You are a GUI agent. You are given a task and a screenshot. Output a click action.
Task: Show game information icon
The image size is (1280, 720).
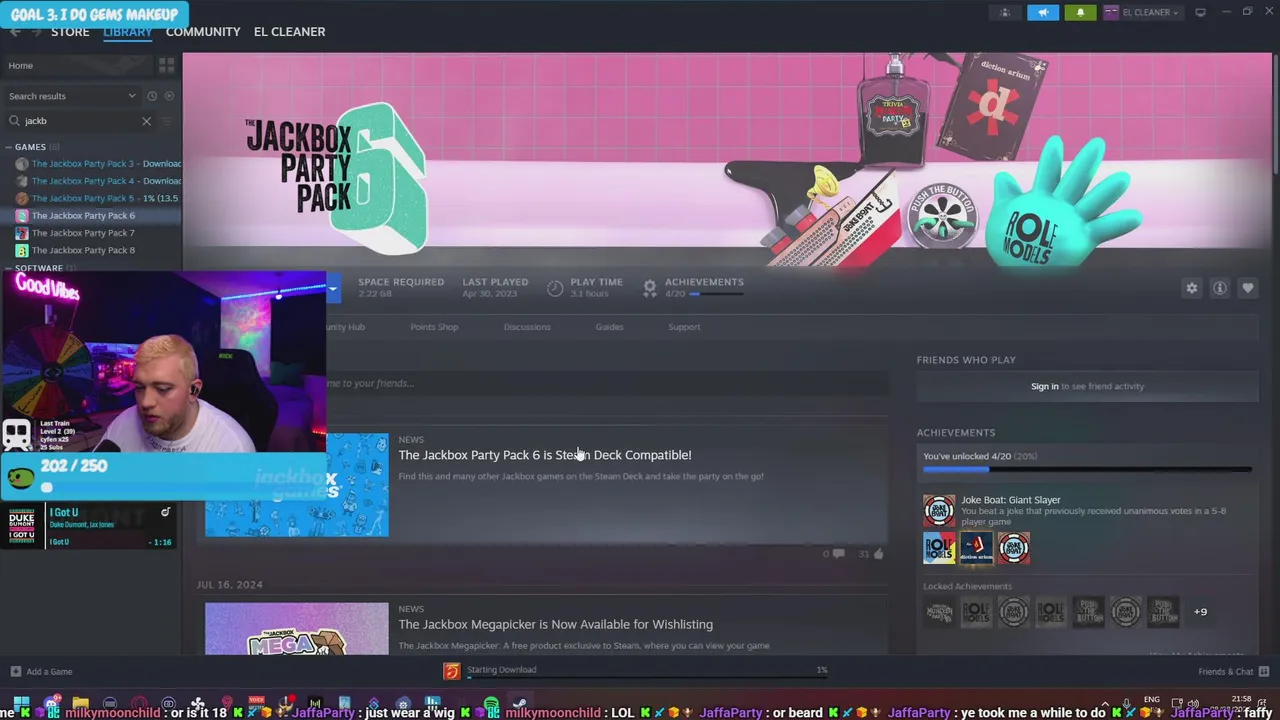[x=1220, y=288]
